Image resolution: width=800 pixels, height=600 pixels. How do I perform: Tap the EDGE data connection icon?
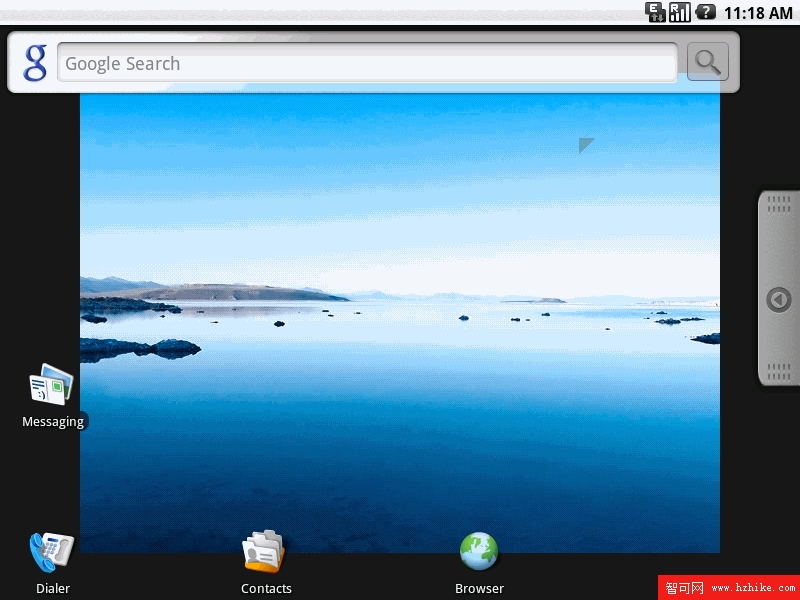click(655, 12)
